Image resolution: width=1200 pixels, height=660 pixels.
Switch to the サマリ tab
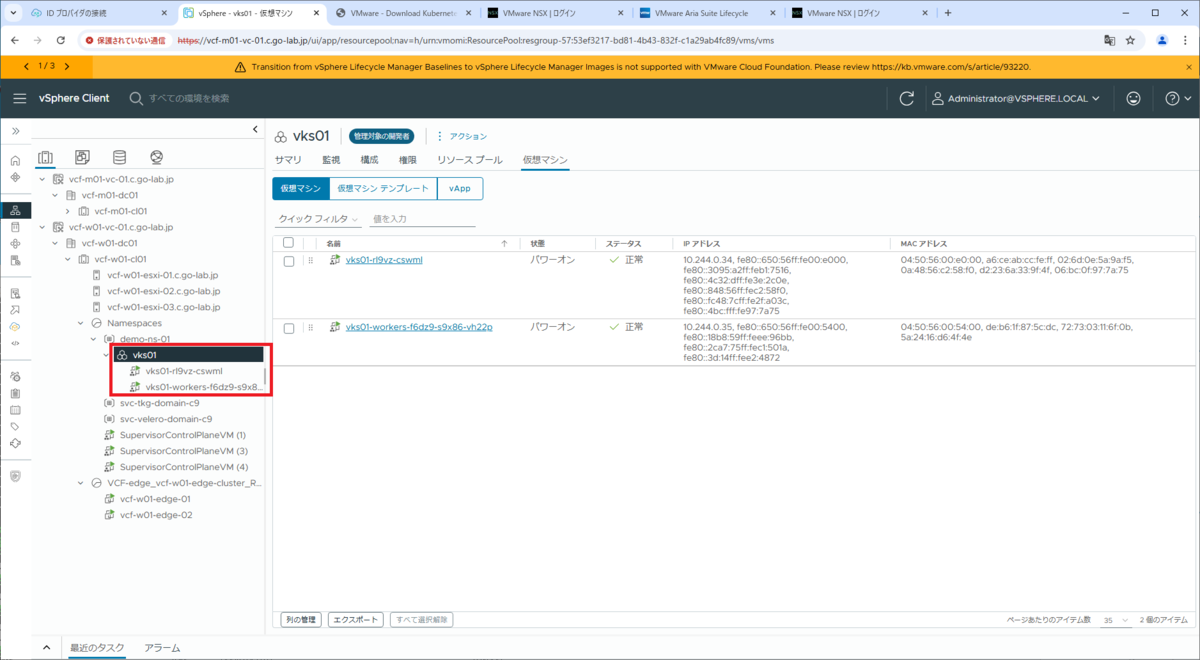click(288, 160)
